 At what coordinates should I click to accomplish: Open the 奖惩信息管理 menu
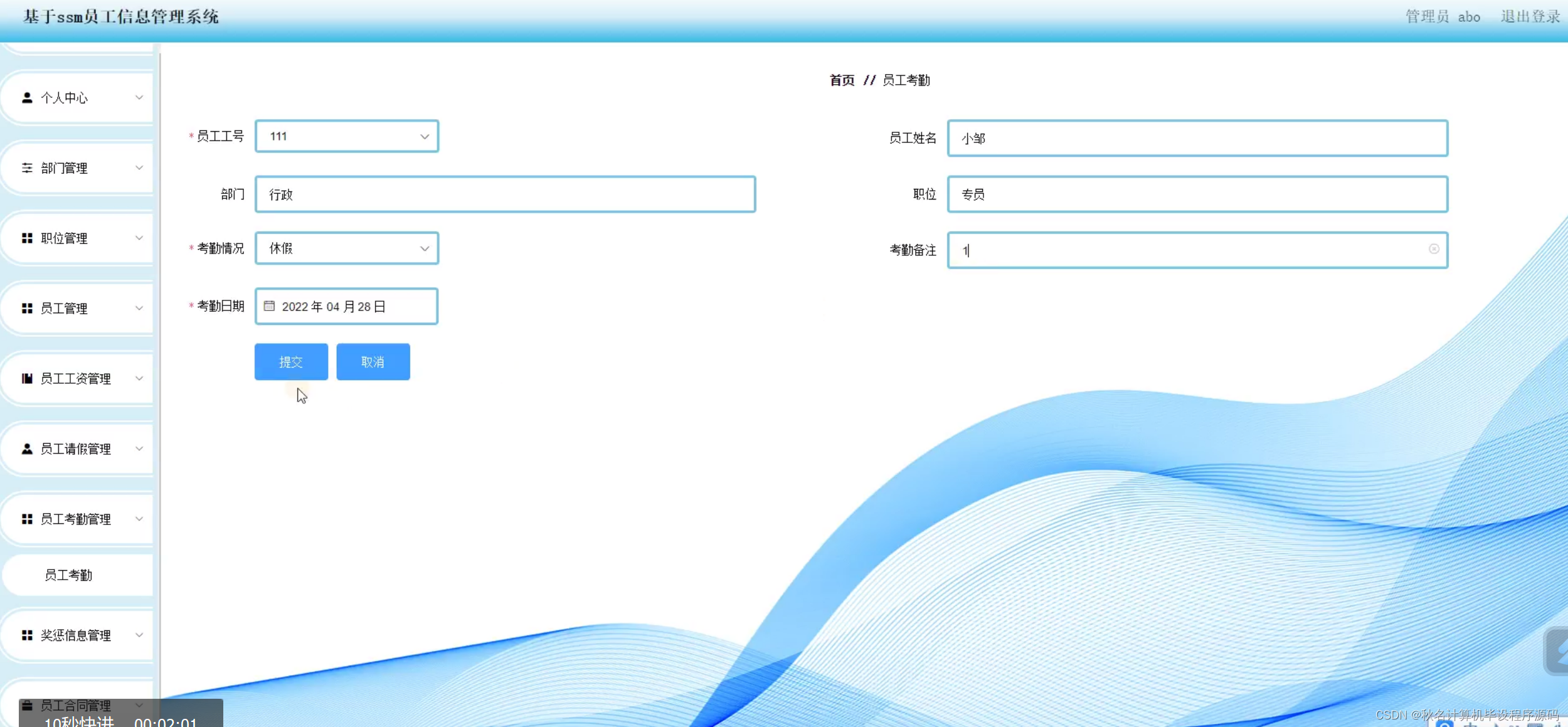point(76,635)
